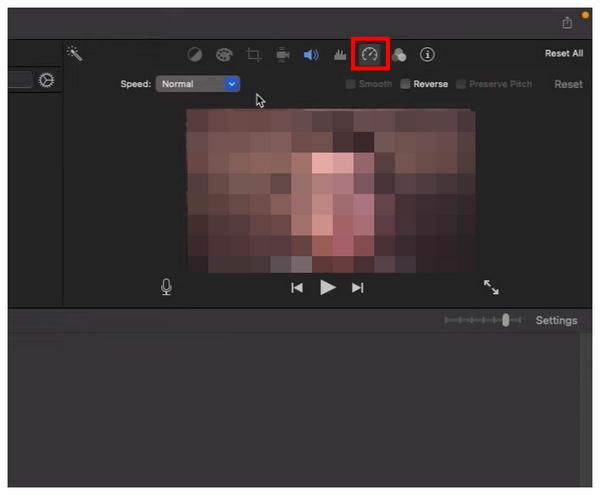Adjust the timeline zoom slider handle
This screenshot has height=495, width=600.
click(x=505, y=320)
